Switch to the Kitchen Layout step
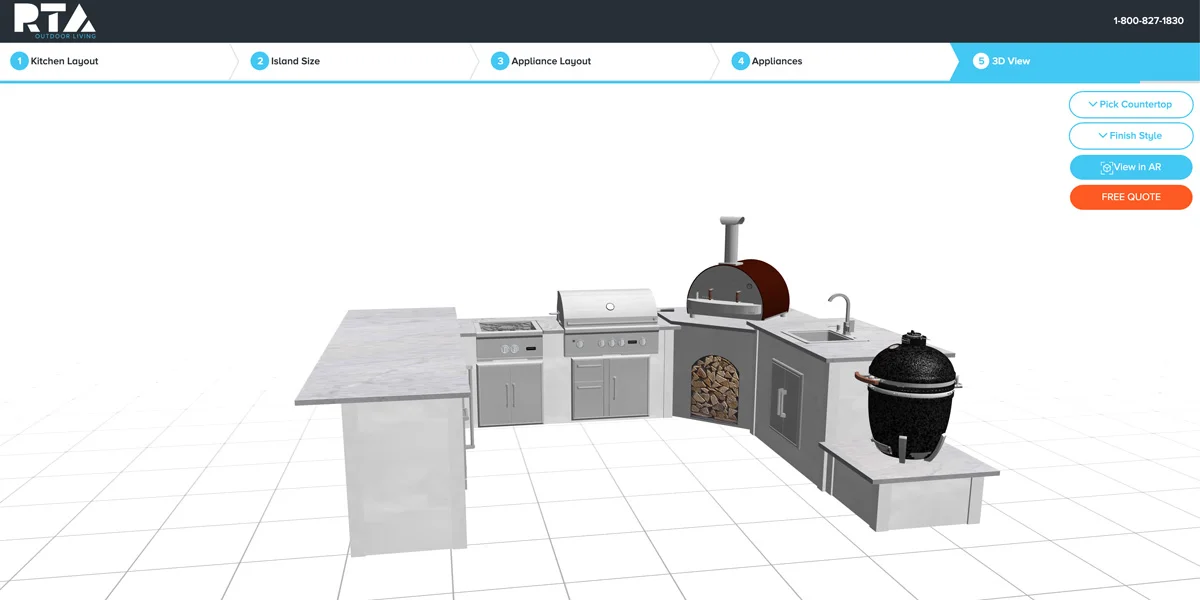The height and width of the screenshot is (600, 1200). click(x=65, y=60)
